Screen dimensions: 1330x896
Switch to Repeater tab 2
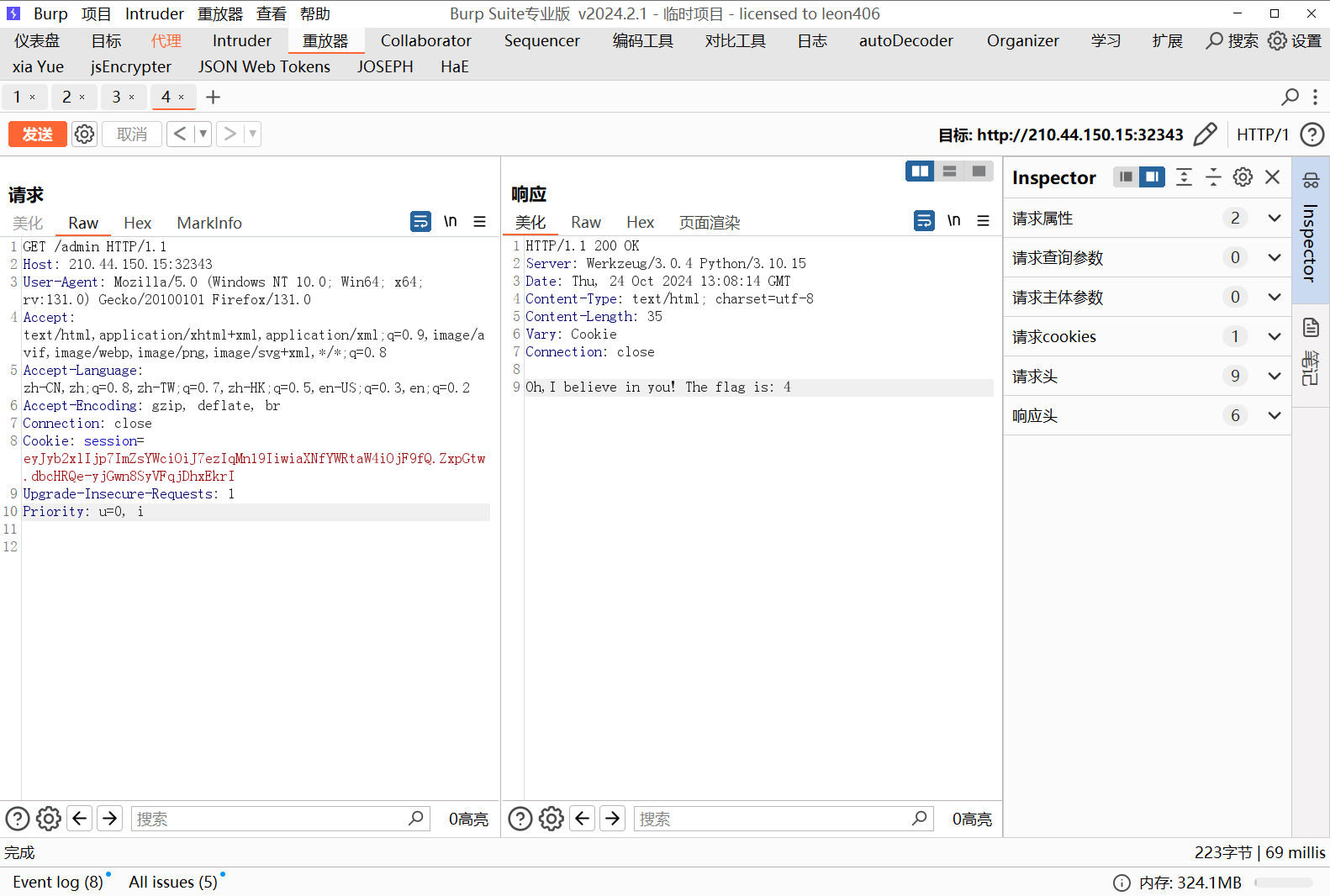tap(67, 98)
